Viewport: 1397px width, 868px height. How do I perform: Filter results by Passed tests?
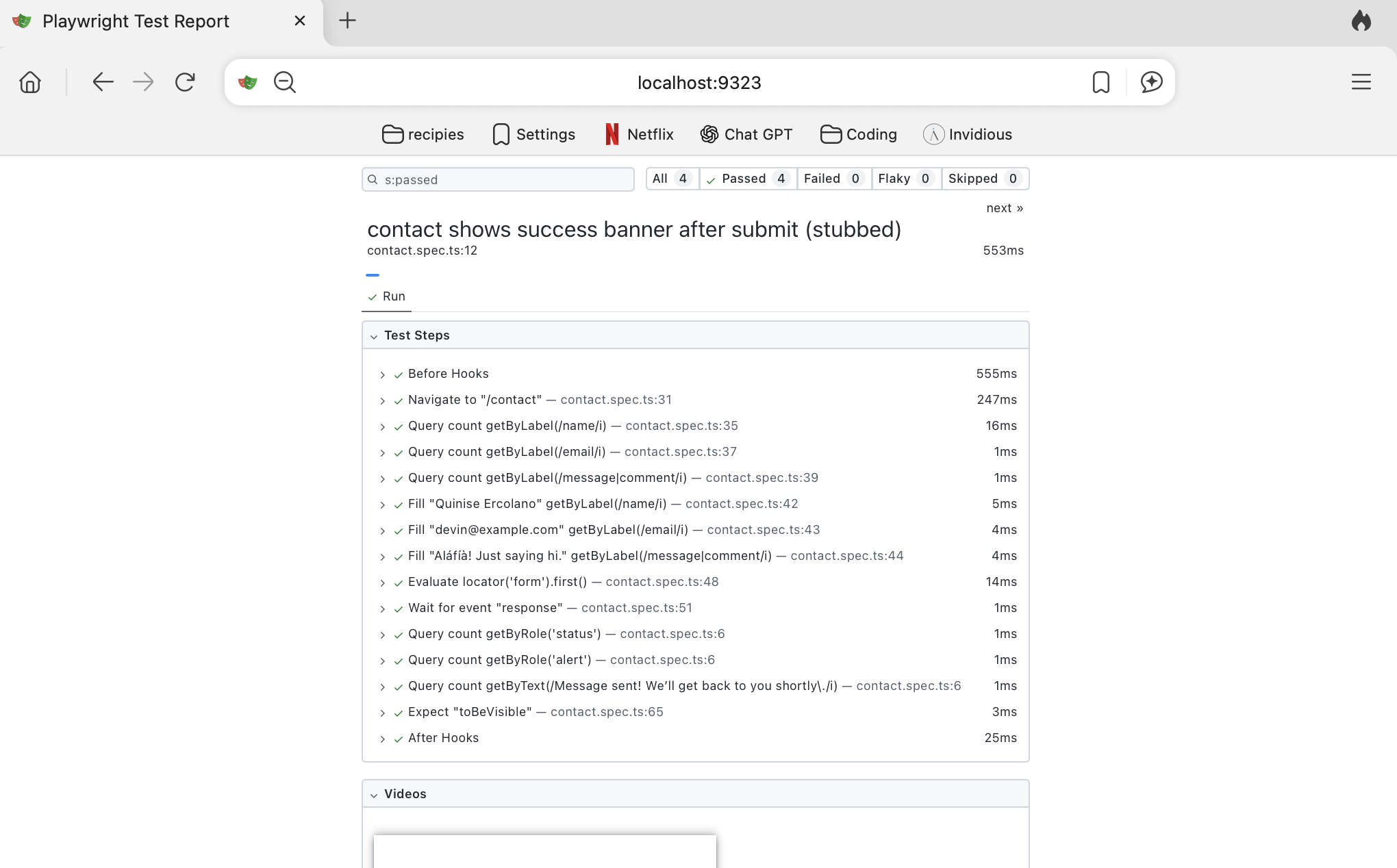tap(747, 179)
